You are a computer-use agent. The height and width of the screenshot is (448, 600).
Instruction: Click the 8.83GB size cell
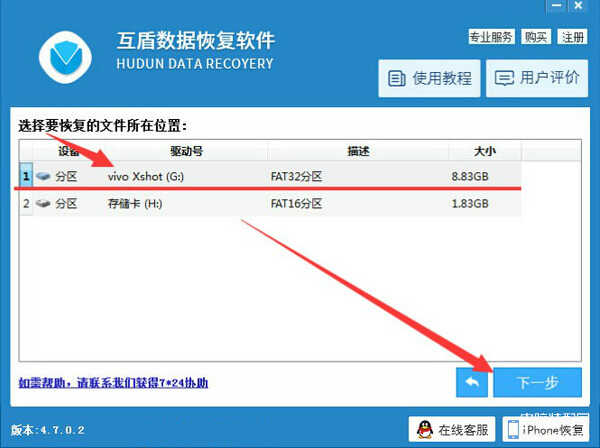[x=470, y=176]
